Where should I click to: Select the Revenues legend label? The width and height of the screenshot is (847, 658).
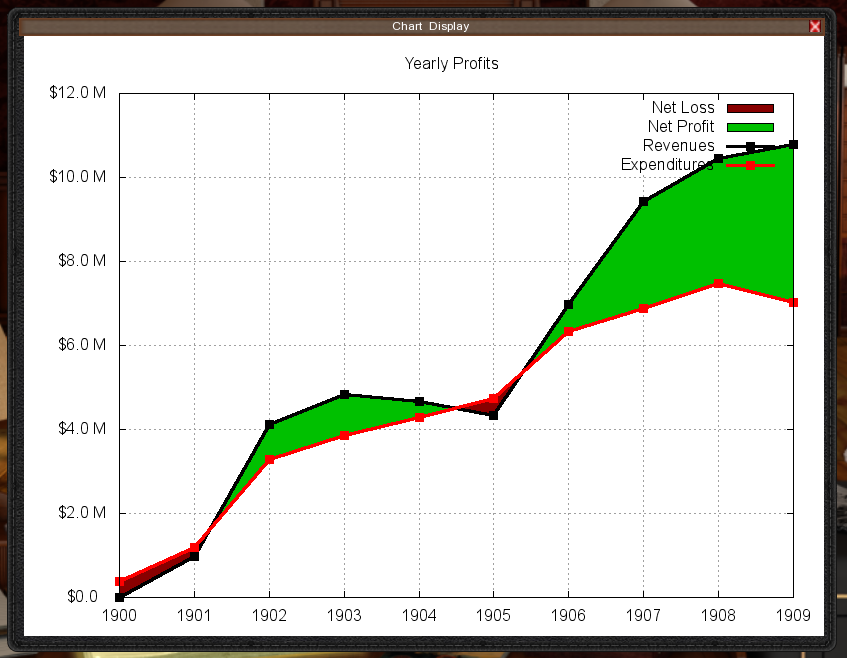(x=678, y=146)
